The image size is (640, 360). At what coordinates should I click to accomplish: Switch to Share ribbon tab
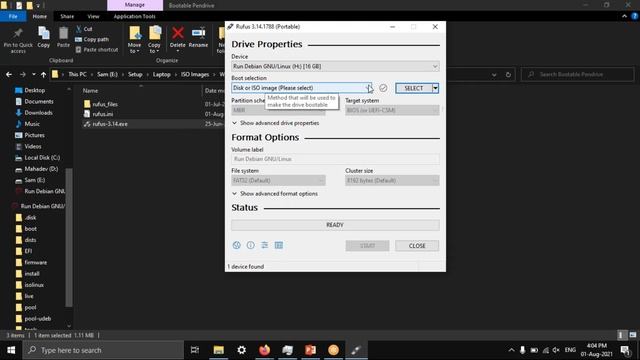tap(67, 16)
